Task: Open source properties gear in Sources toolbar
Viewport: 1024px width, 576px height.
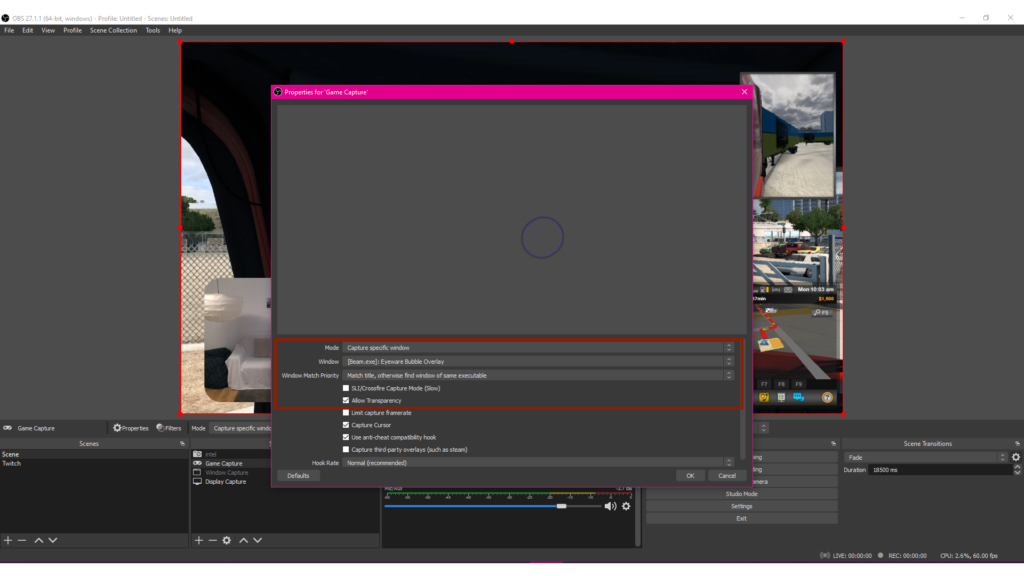Action: (227, 540)
